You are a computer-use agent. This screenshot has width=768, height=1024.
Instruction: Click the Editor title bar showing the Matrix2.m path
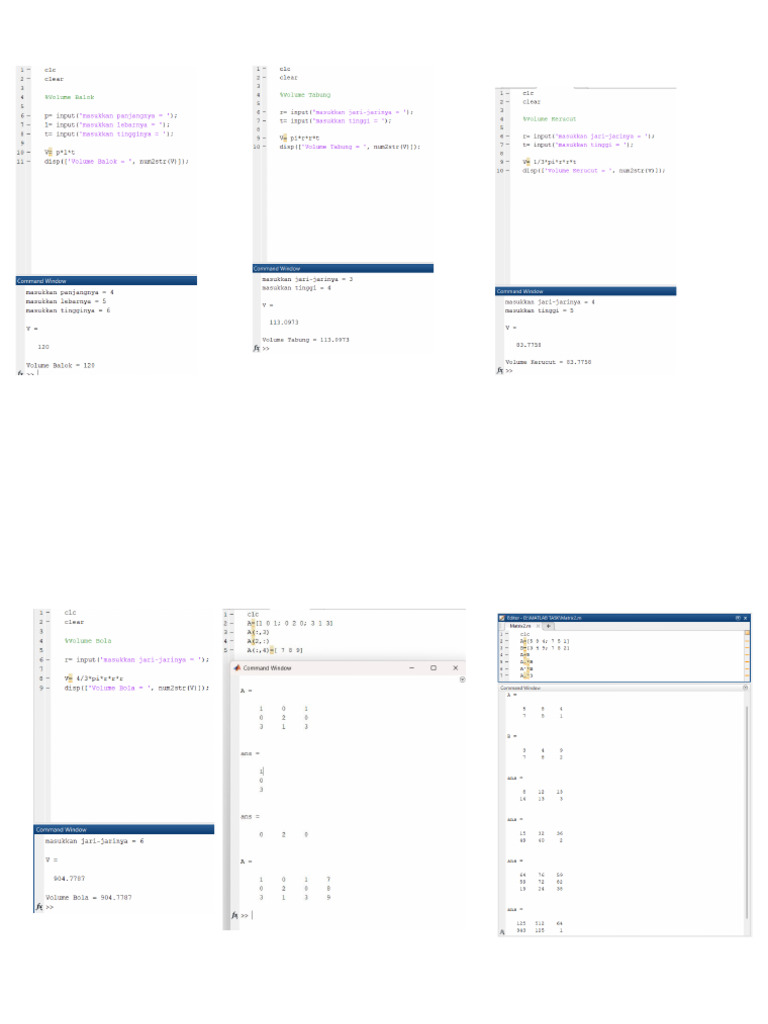point(624,618)
